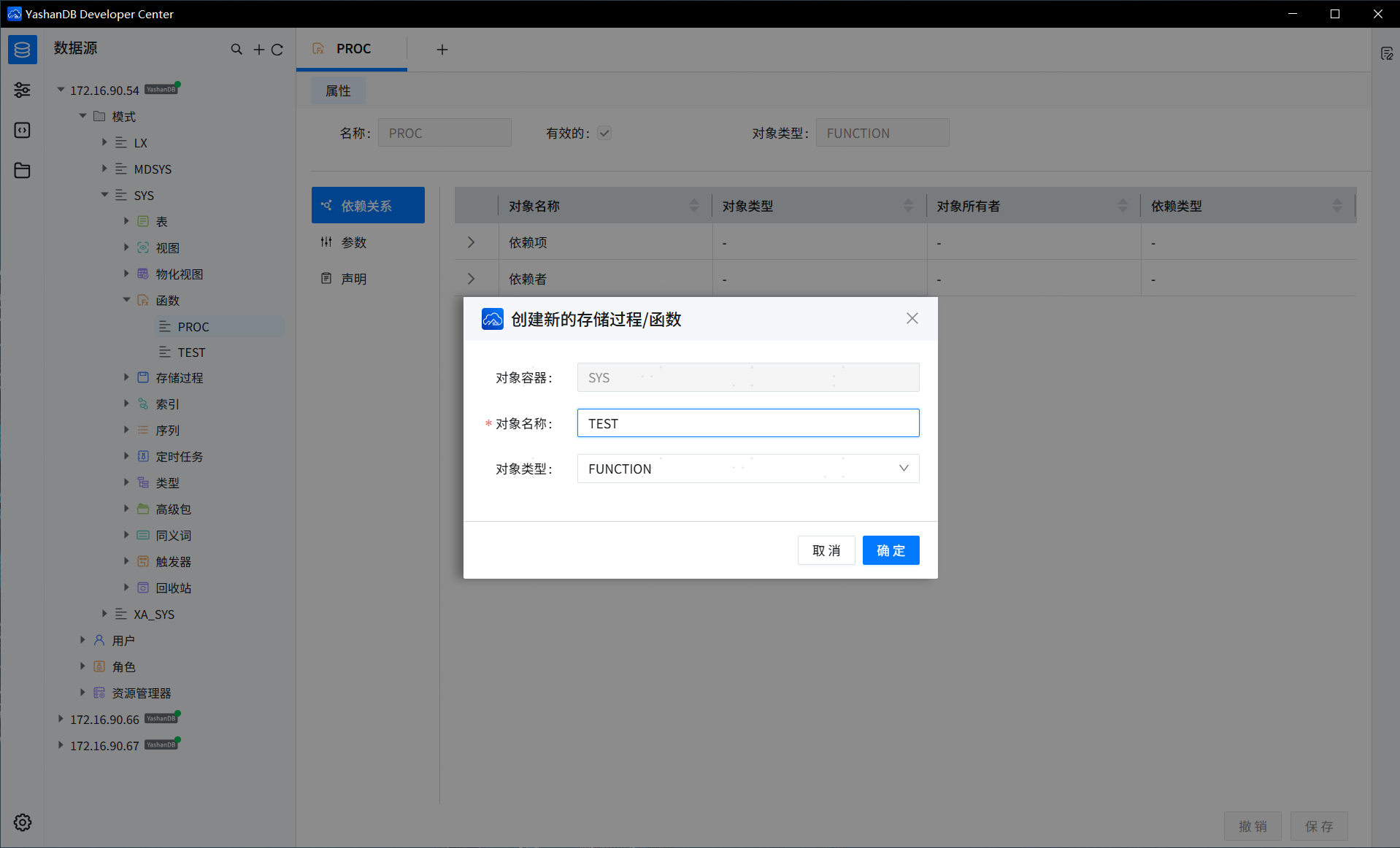Image resolution: width=1400 pixels, height=848 pixels.
Task: Refresh the data source list
Action: click(277, 50)
